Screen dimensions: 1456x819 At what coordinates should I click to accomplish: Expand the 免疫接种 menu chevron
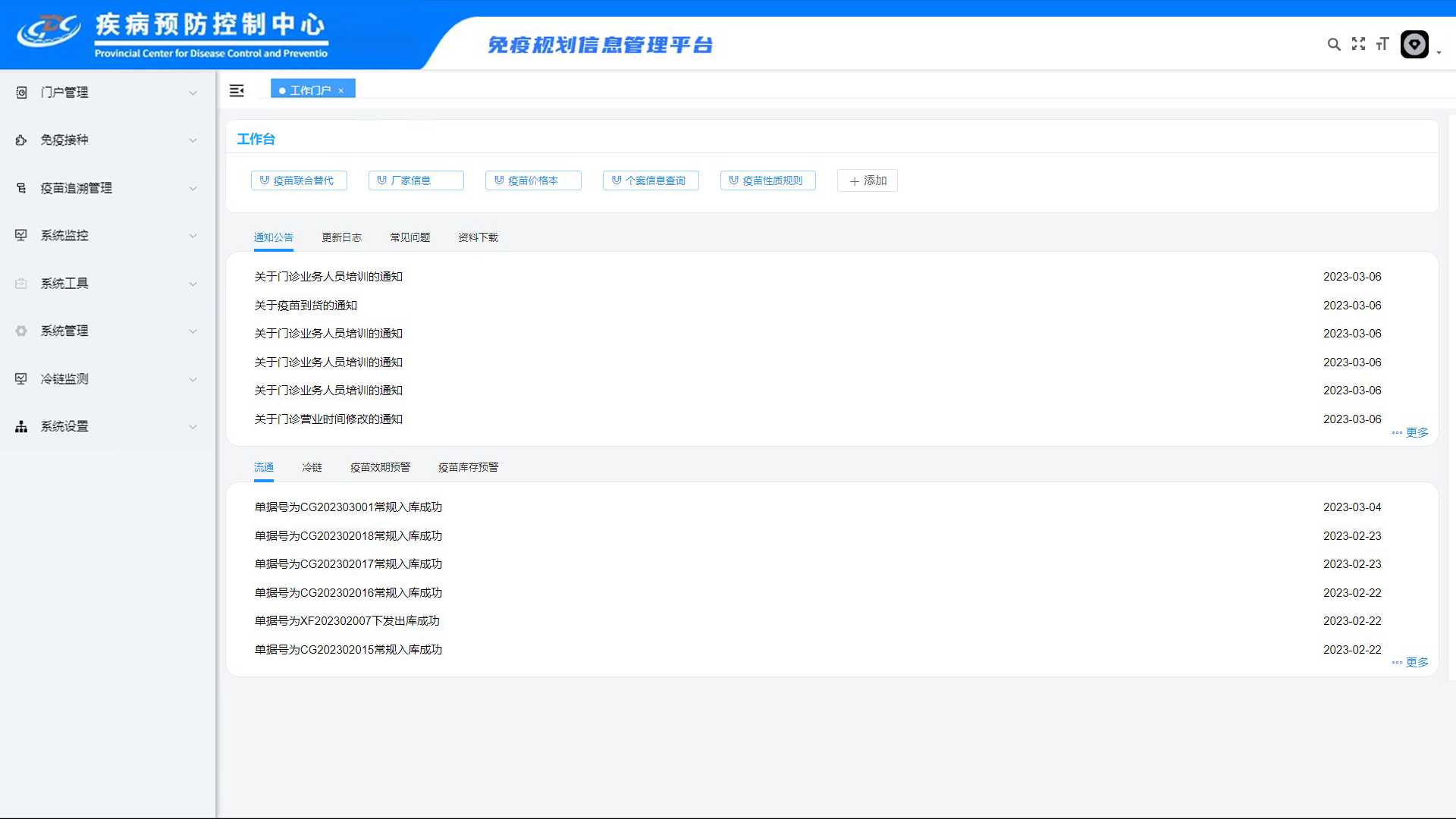[x=193, y=140]
